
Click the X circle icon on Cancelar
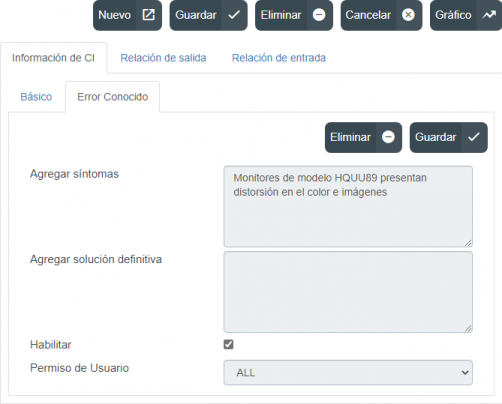coord(408,15)
